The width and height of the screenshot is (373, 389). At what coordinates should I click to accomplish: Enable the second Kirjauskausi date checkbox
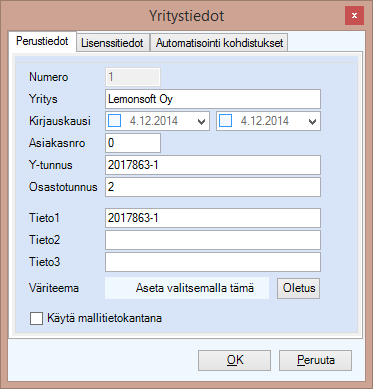tap(225, 121)
